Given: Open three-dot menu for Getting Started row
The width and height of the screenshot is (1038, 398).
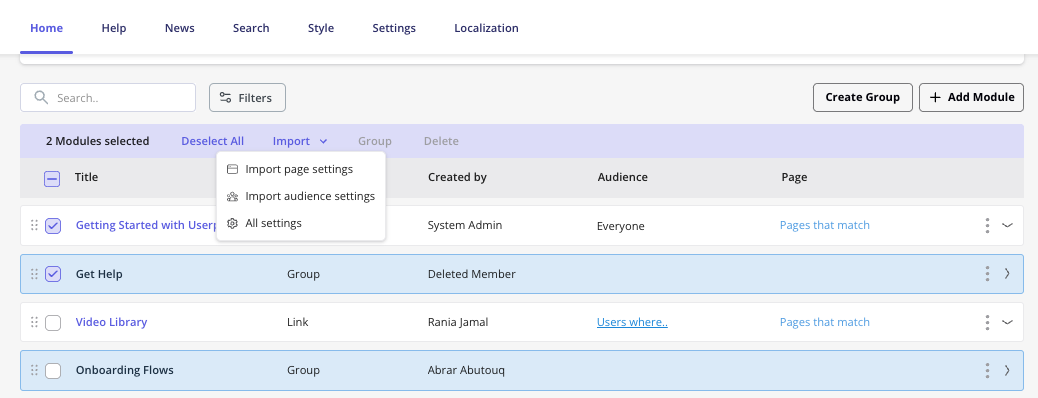Looking at the screenshot, I should 987,225.
